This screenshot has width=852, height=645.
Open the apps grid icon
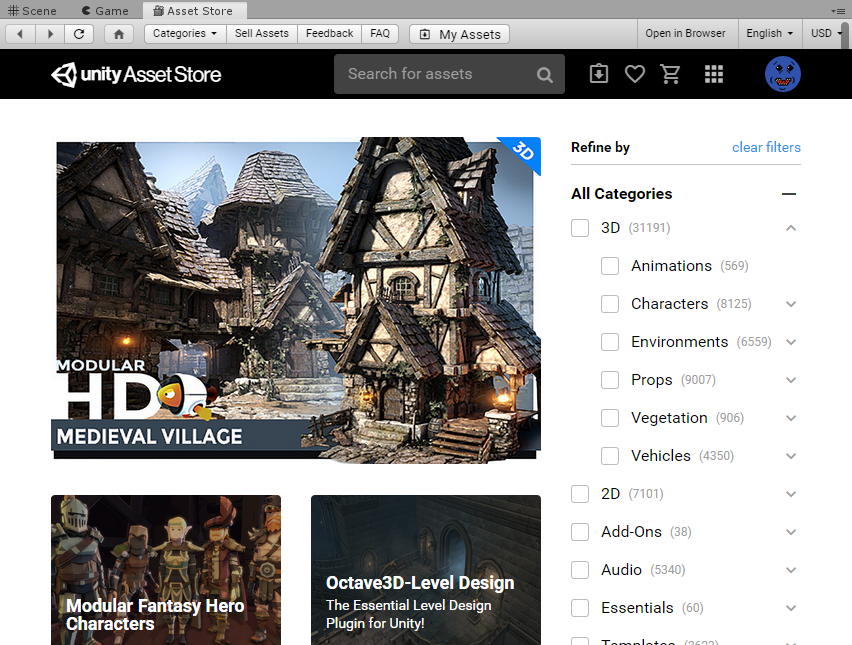tap(713, 74)
